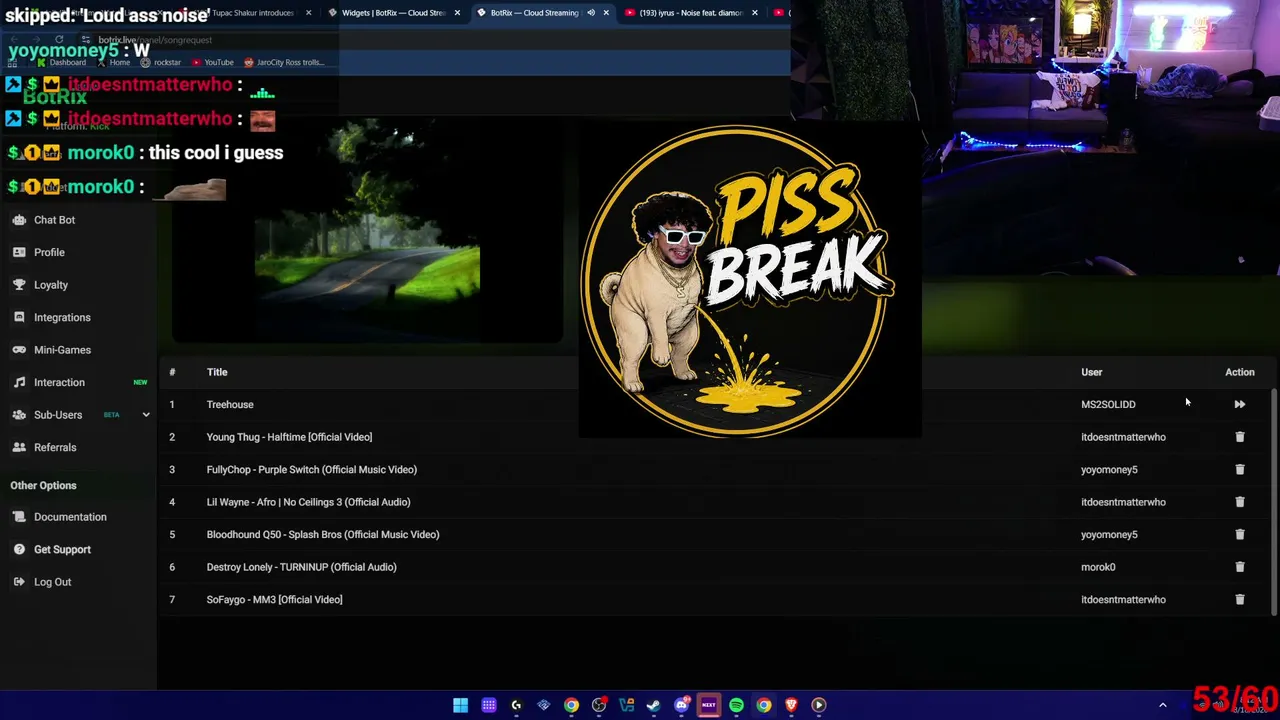Close the iyrus - Noise tab
The image size is (1280, 720).
pyautogui.click(x=754, y=13)
